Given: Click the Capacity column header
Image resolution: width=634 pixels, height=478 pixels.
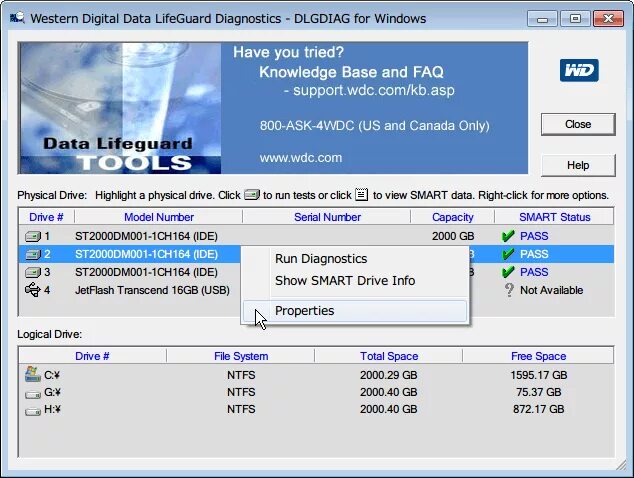Looking at the screenshot, I should coord(452,217).
